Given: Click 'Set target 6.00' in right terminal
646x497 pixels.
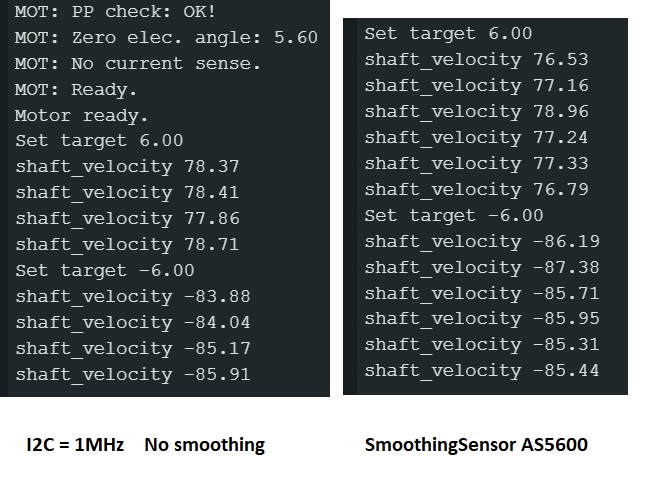Looking at the screenshot, I should (x=448, y=34).
